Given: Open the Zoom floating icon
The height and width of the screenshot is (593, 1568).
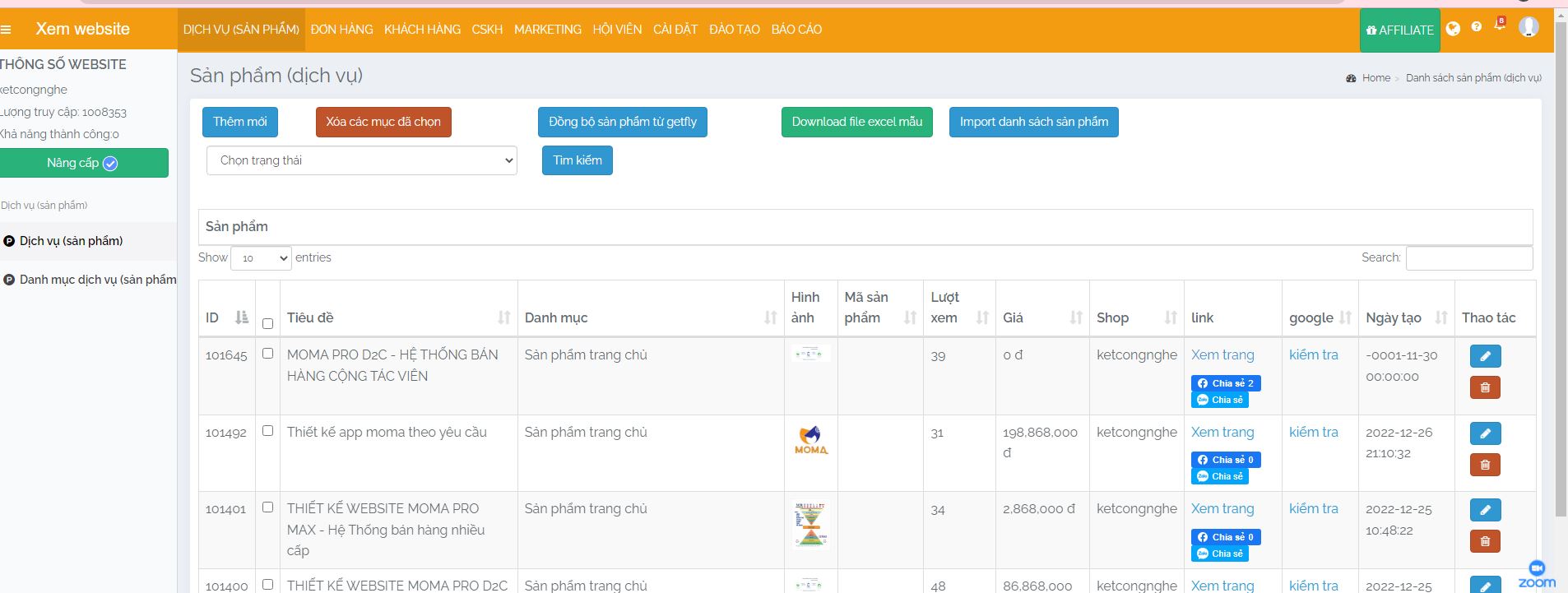Looking at the screenshot, I should (x=1536, y=573).
